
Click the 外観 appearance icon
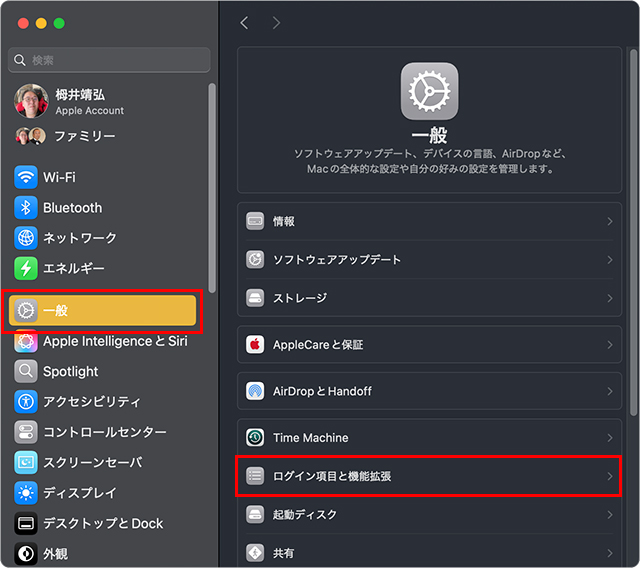(x=26, y=554)
